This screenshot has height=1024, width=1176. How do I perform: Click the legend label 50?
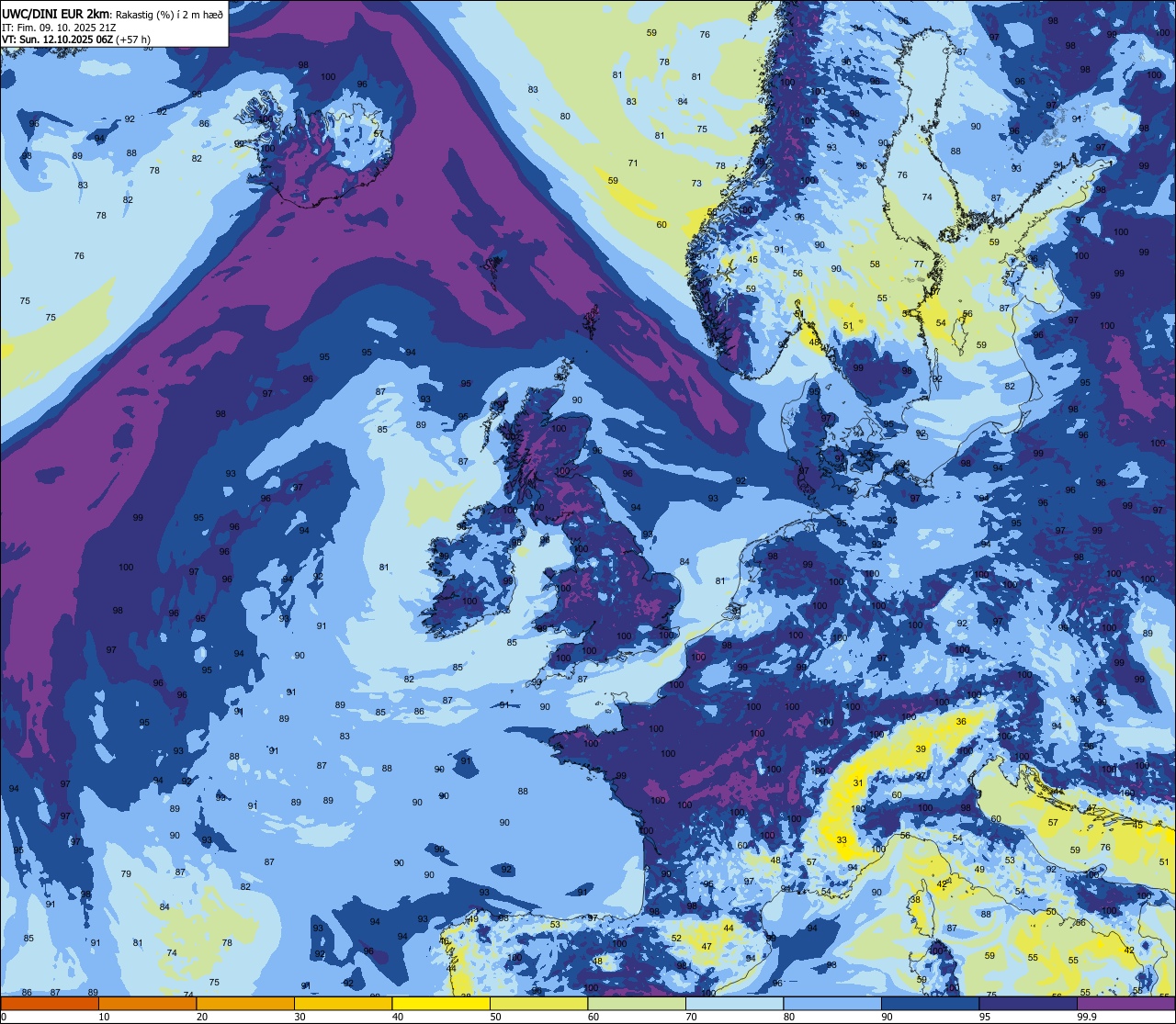495,1017
